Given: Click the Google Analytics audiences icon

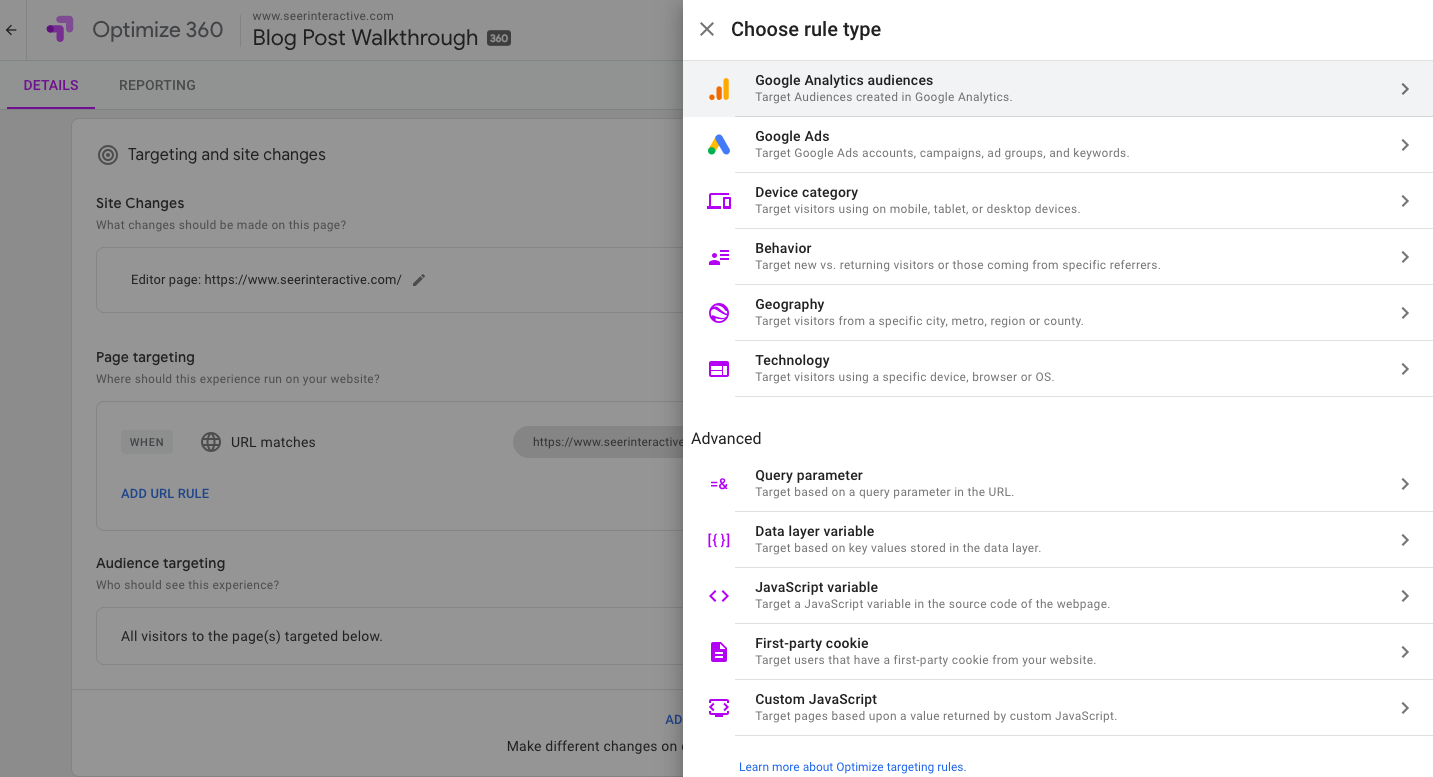Looking at the screenshot, I should point(719,89).
